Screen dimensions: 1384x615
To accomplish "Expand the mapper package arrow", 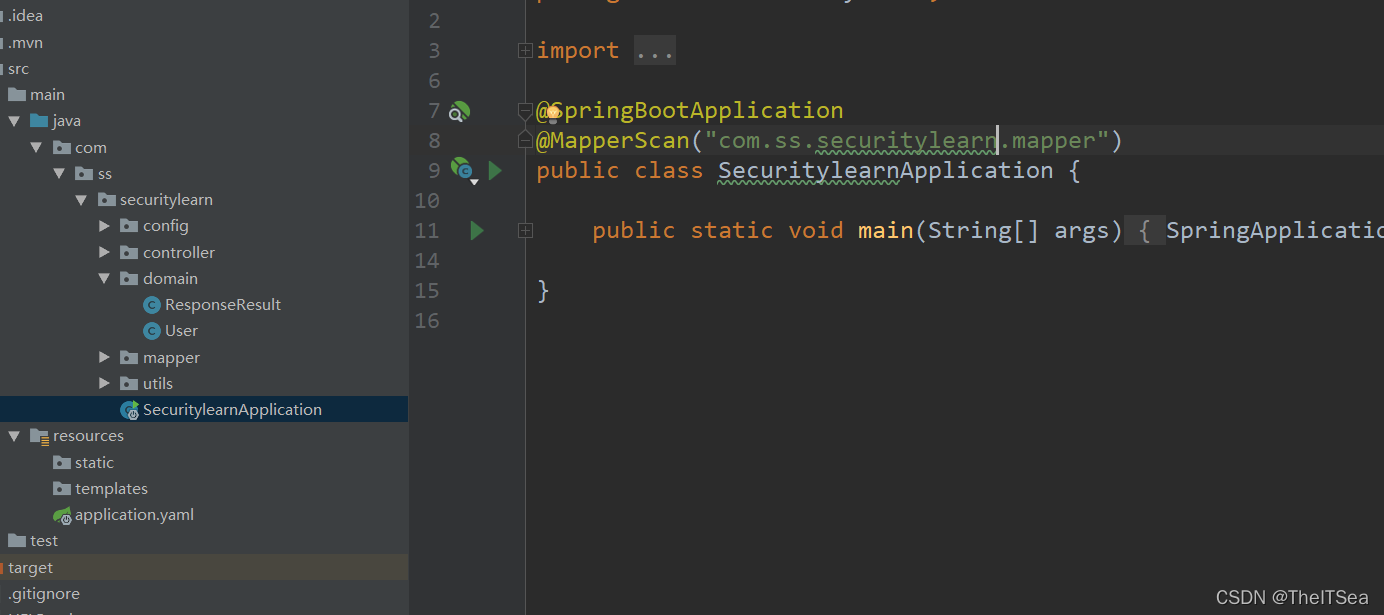I will click(104, 357).
